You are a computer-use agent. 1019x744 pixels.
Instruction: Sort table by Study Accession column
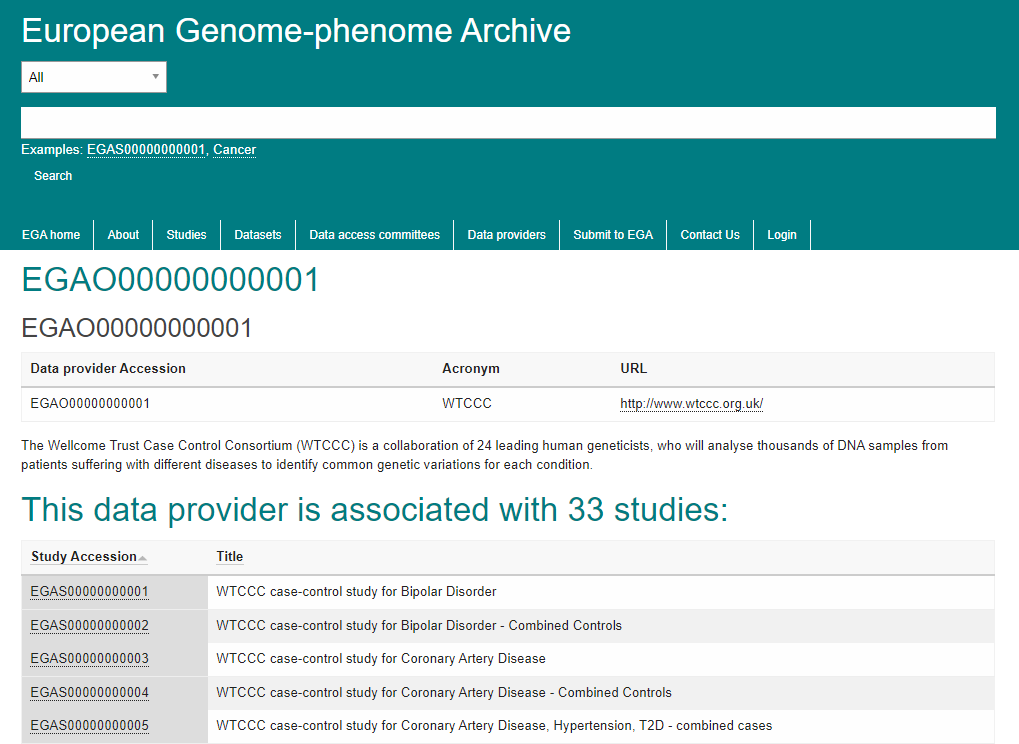[x=84, y=557]
